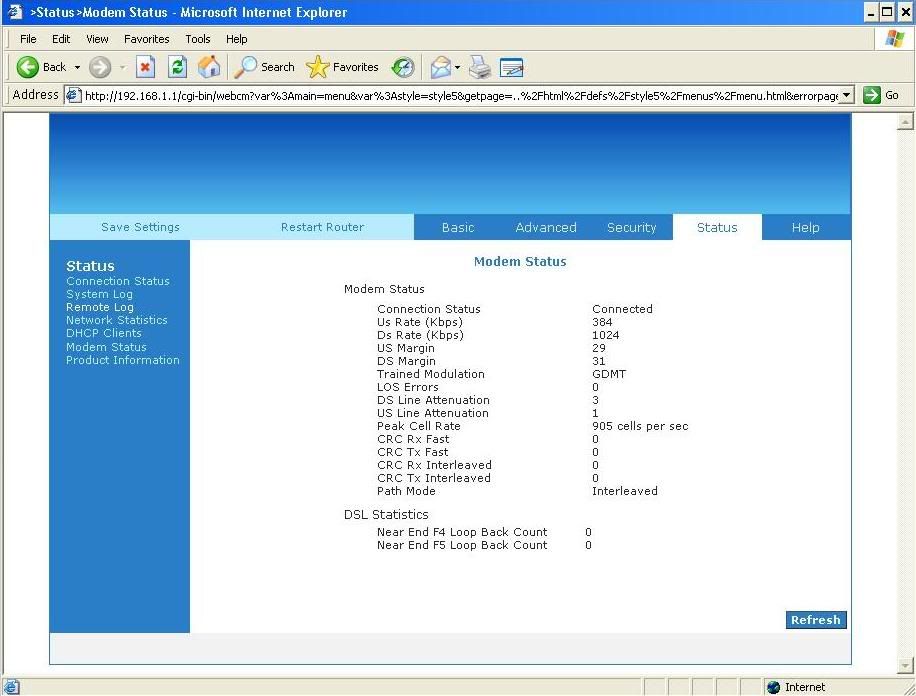The image size is (916, 696).
Task: Click inside the Address URL field
Action: click(x=450, y=95)
